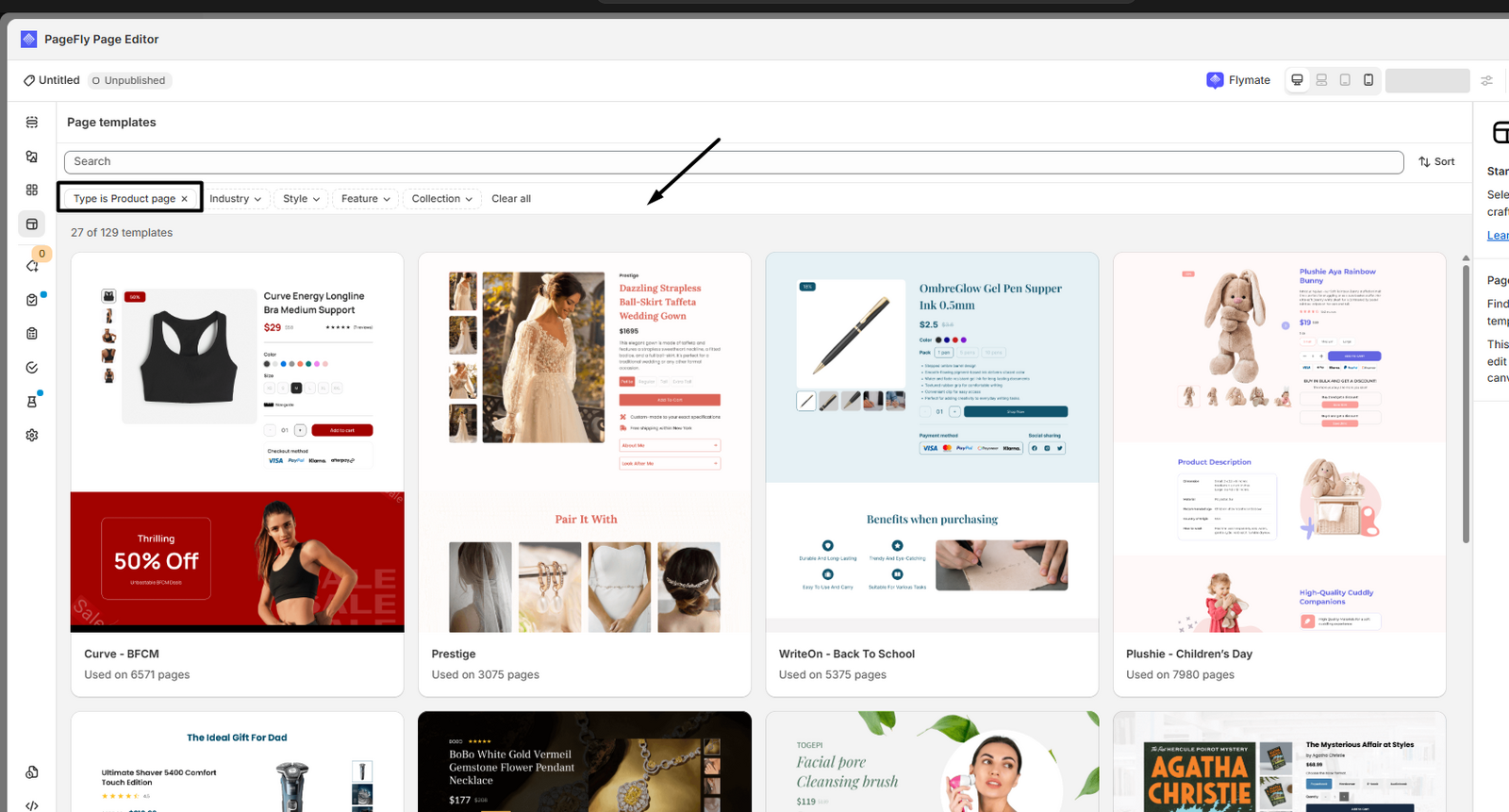The image size is (1509, 812).
Task: Focus the template Search field
Action: [x=734, y=162]
